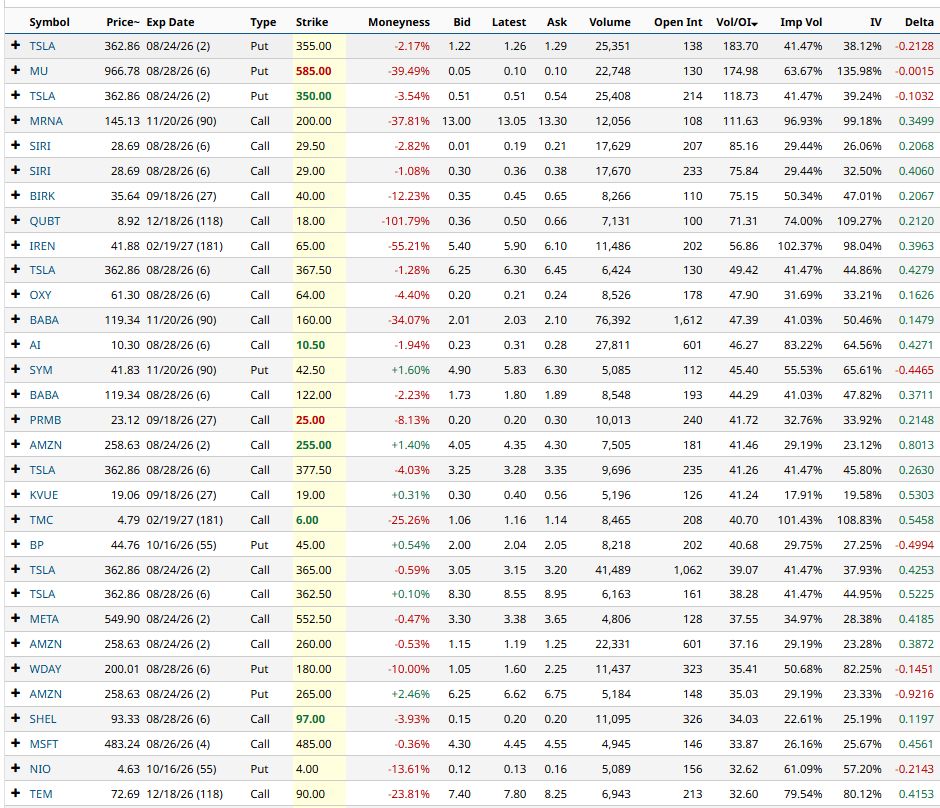Expand the OXY 64.00 call row

tap(16, 295)
